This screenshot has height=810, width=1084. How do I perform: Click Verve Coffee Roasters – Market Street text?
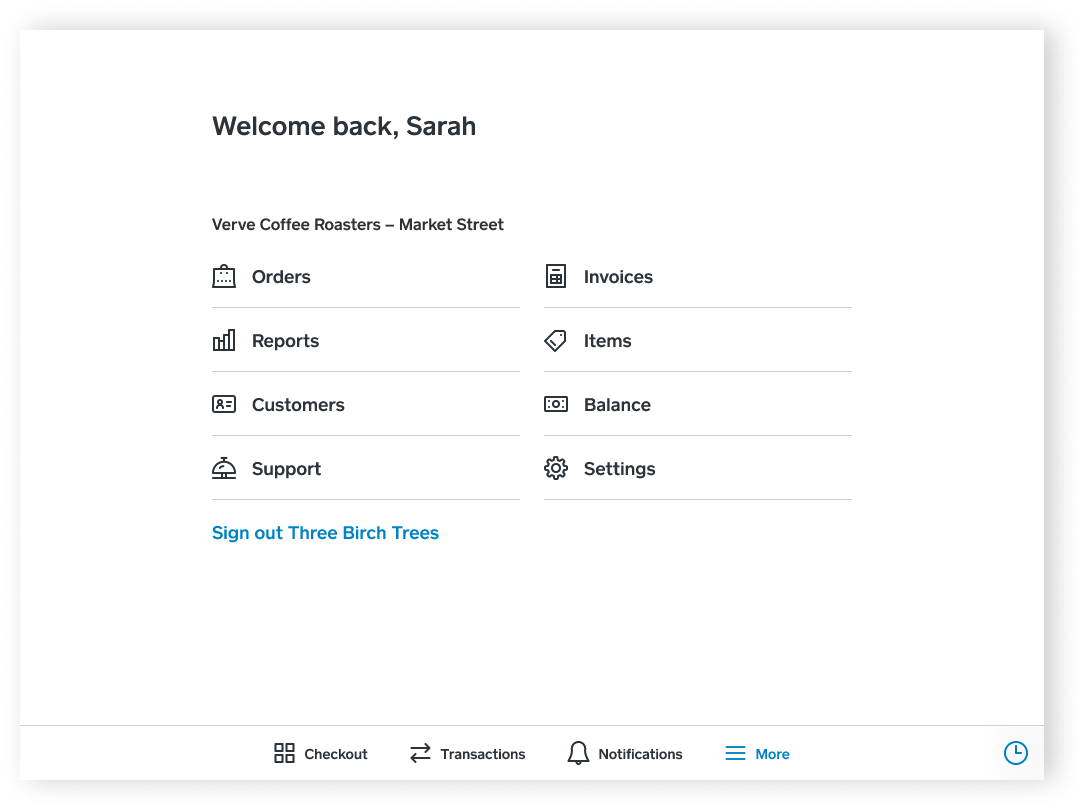[x=357, y=225]
